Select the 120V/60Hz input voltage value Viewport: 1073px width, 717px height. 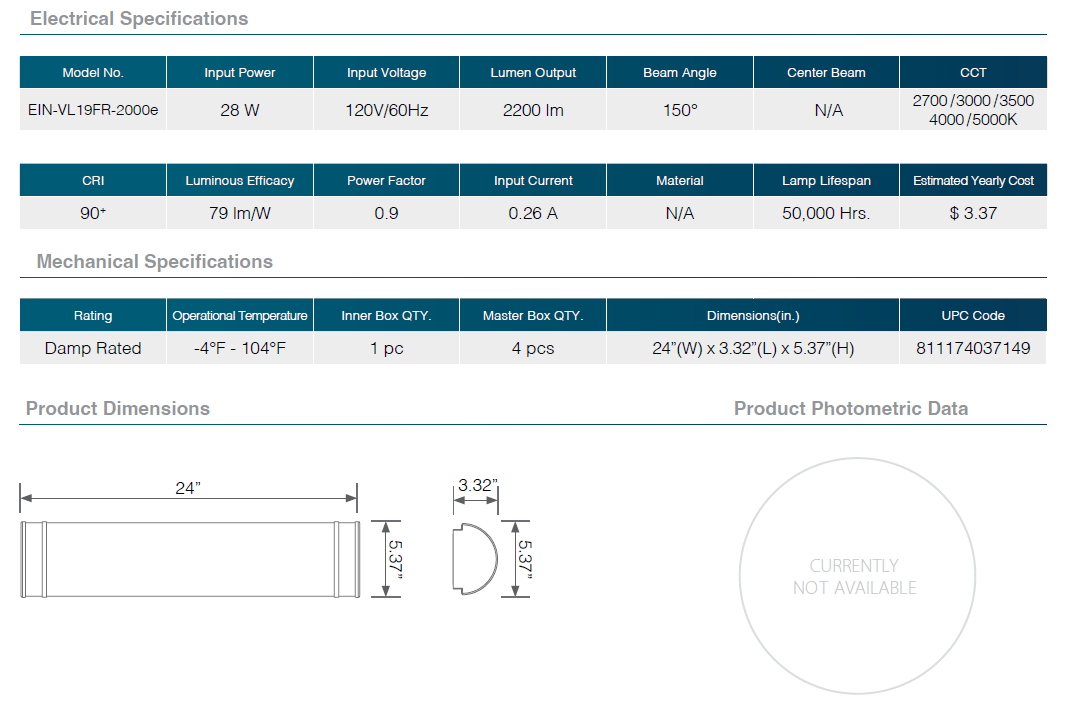point(386,110)
